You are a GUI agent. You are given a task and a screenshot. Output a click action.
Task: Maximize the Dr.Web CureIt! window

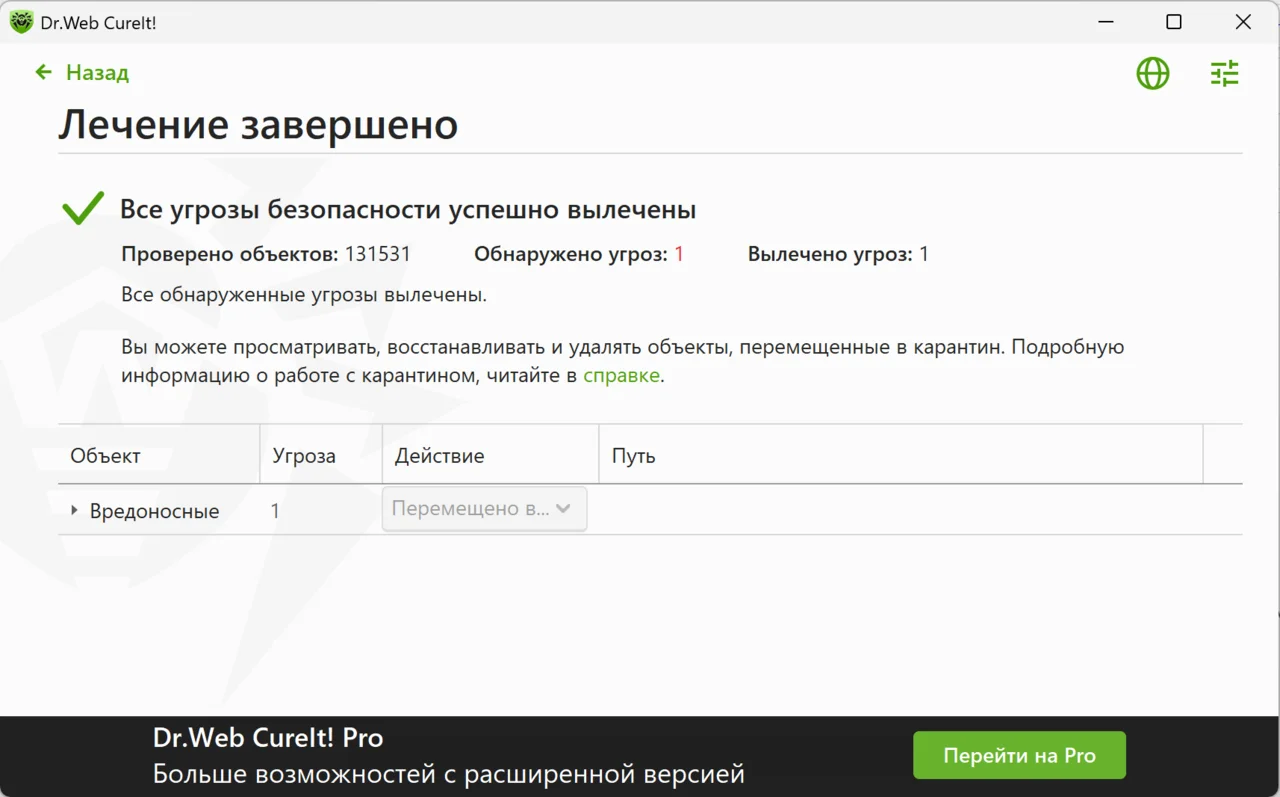[1174, 22]
